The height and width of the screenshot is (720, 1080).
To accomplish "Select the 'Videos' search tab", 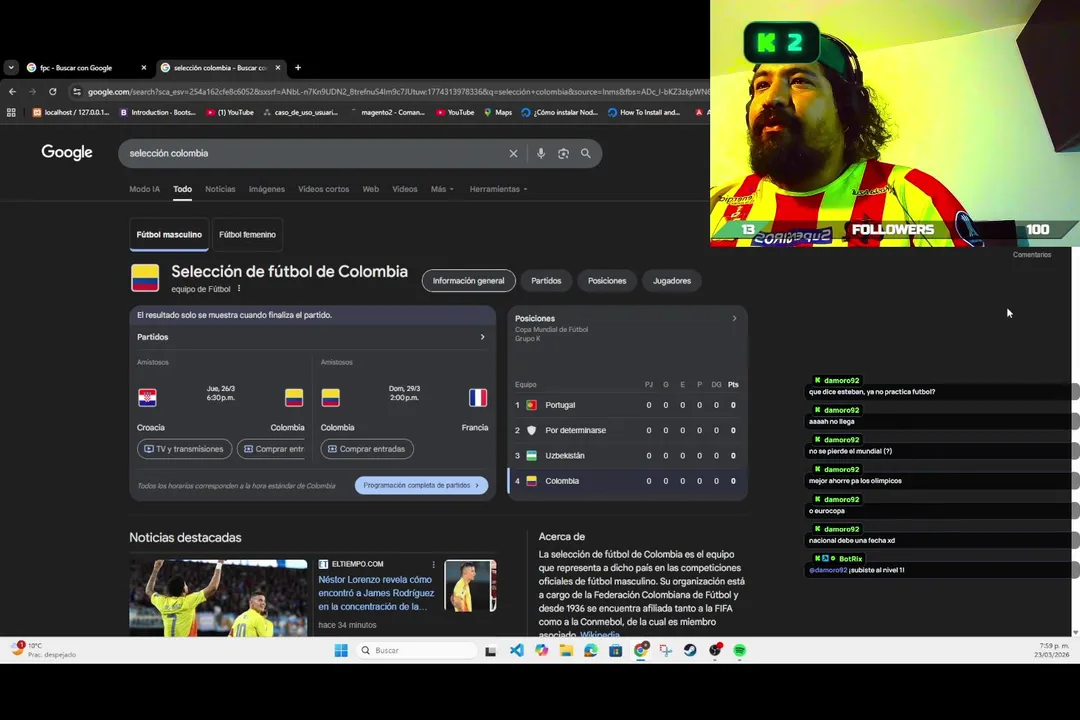I will (x=405, y=189).
